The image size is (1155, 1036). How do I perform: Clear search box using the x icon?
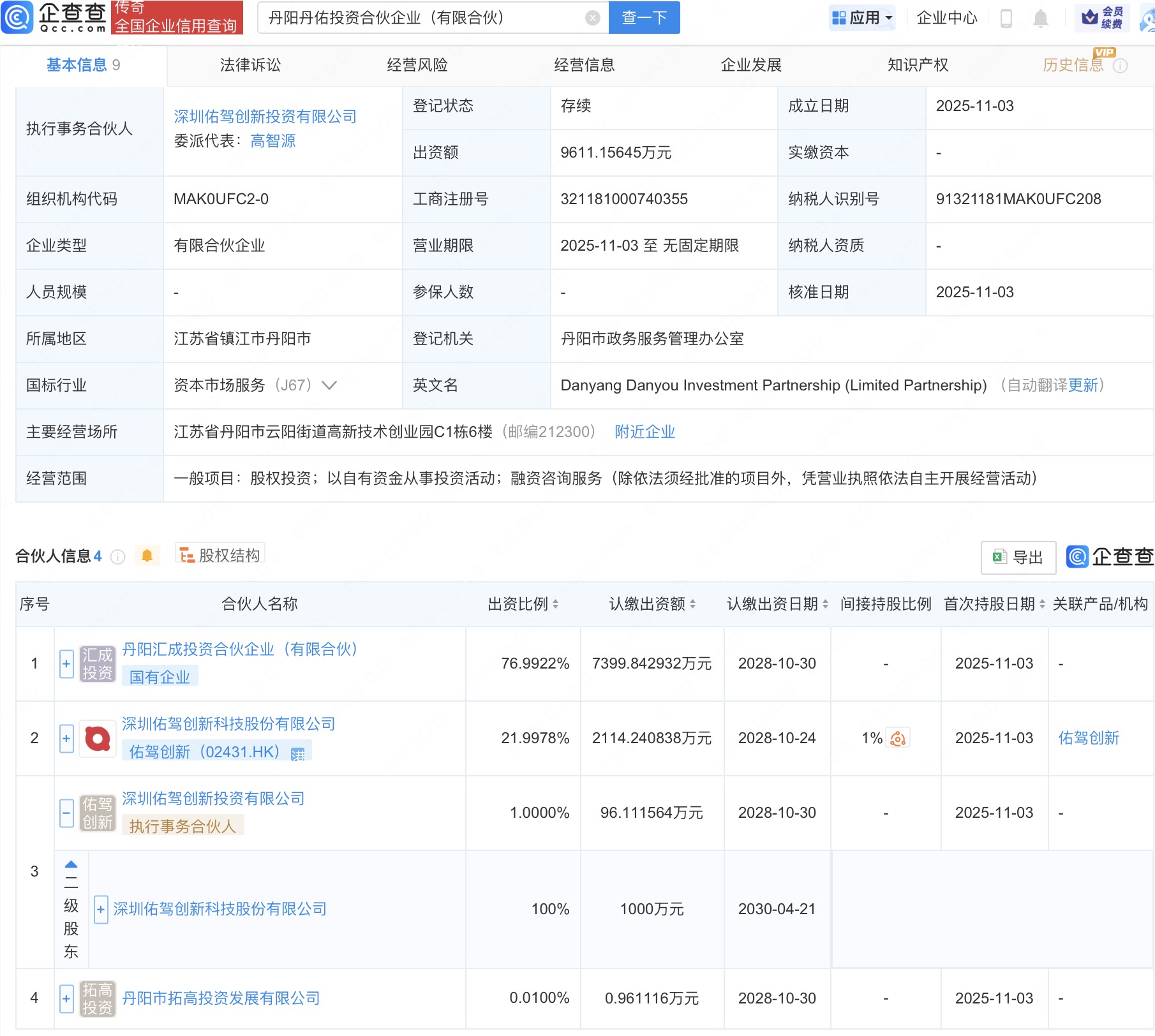point(593,18)
